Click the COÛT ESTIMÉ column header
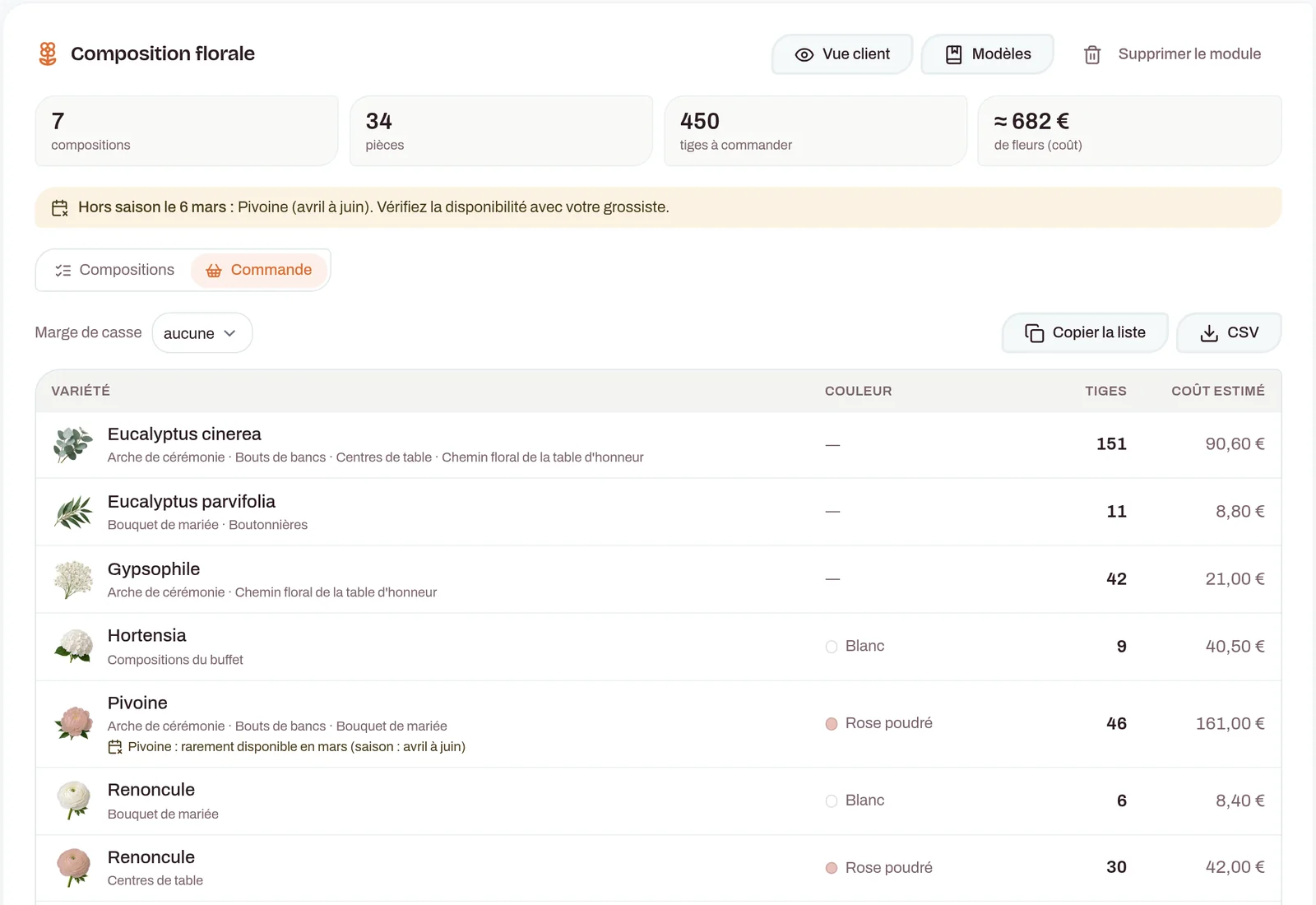This screenshot has height=905, width=1316. [x=1218, y=391]
